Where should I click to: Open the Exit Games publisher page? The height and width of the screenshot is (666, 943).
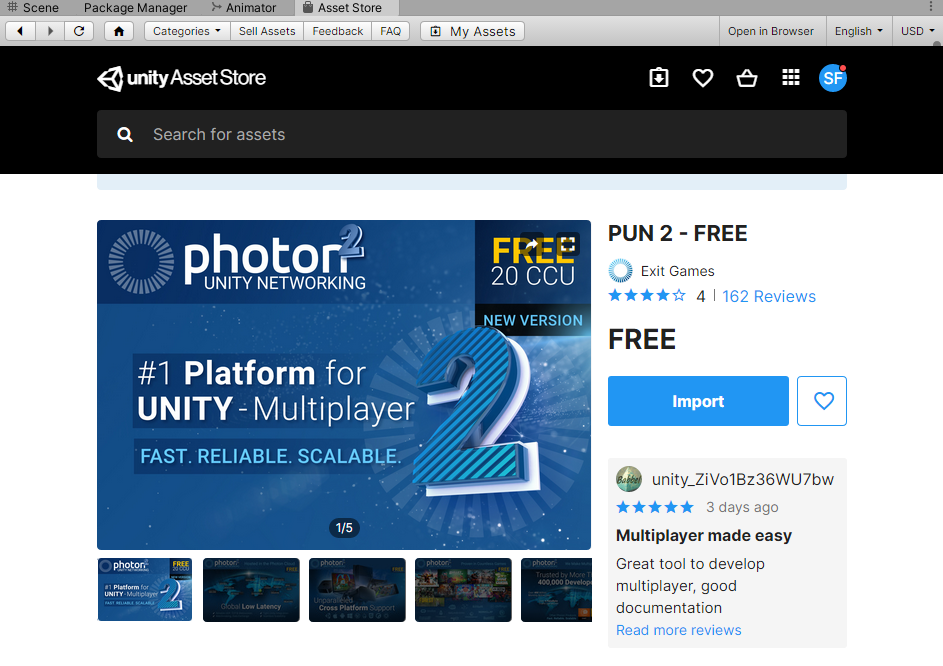coord(677,271)
